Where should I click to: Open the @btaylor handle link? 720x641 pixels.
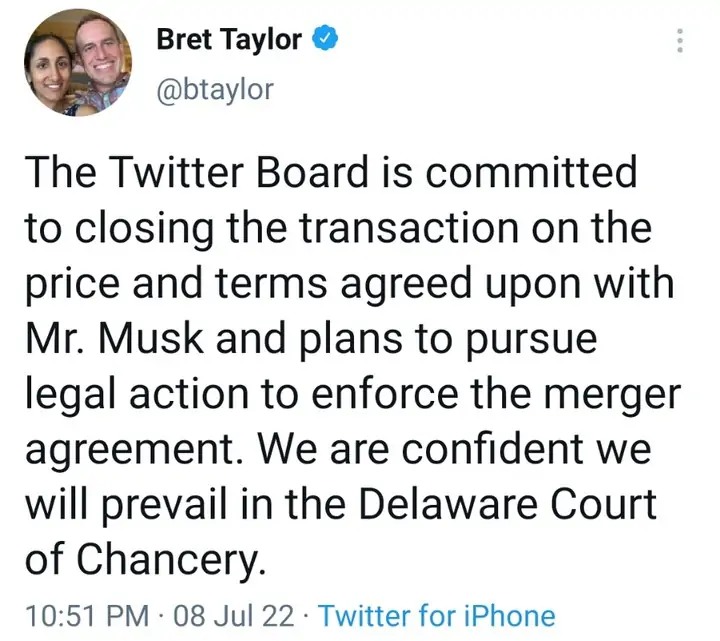click(215, 90)
